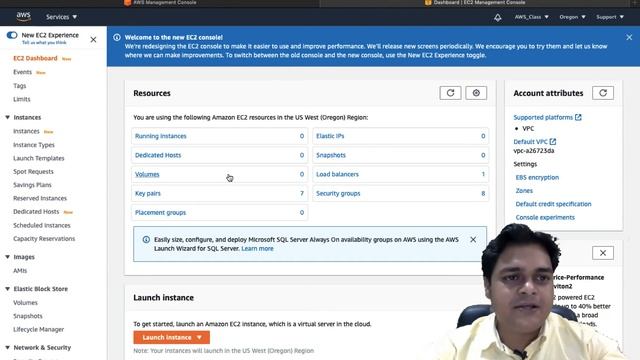The image size is (640, 360).
Task: Dismiss the SQL Server Launch Wizard notice
Action: point(473,240)
